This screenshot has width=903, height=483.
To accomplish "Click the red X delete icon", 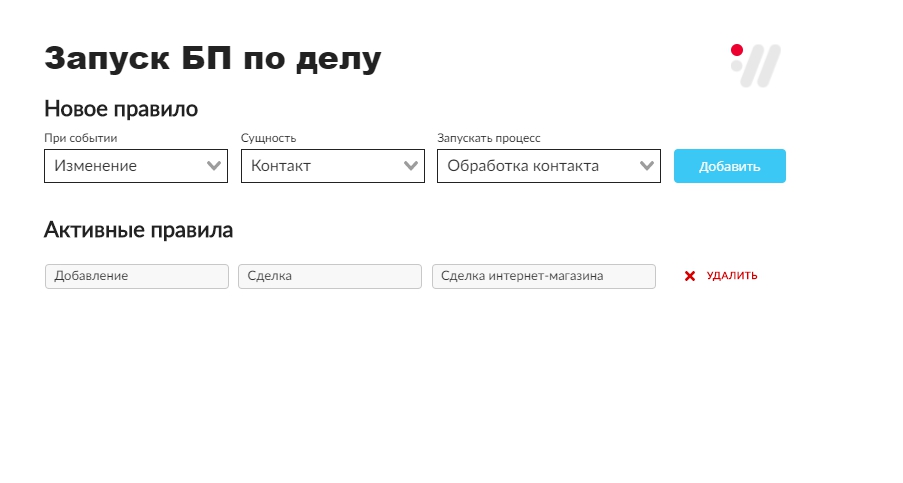I will (690, 276).
